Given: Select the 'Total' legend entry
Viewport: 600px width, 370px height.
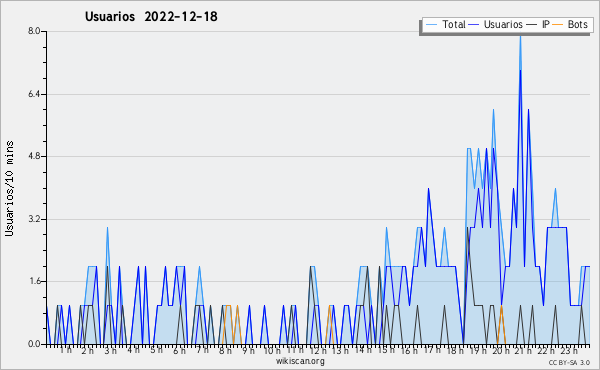Looking at the screenshot, I should (x=454, y=24).
